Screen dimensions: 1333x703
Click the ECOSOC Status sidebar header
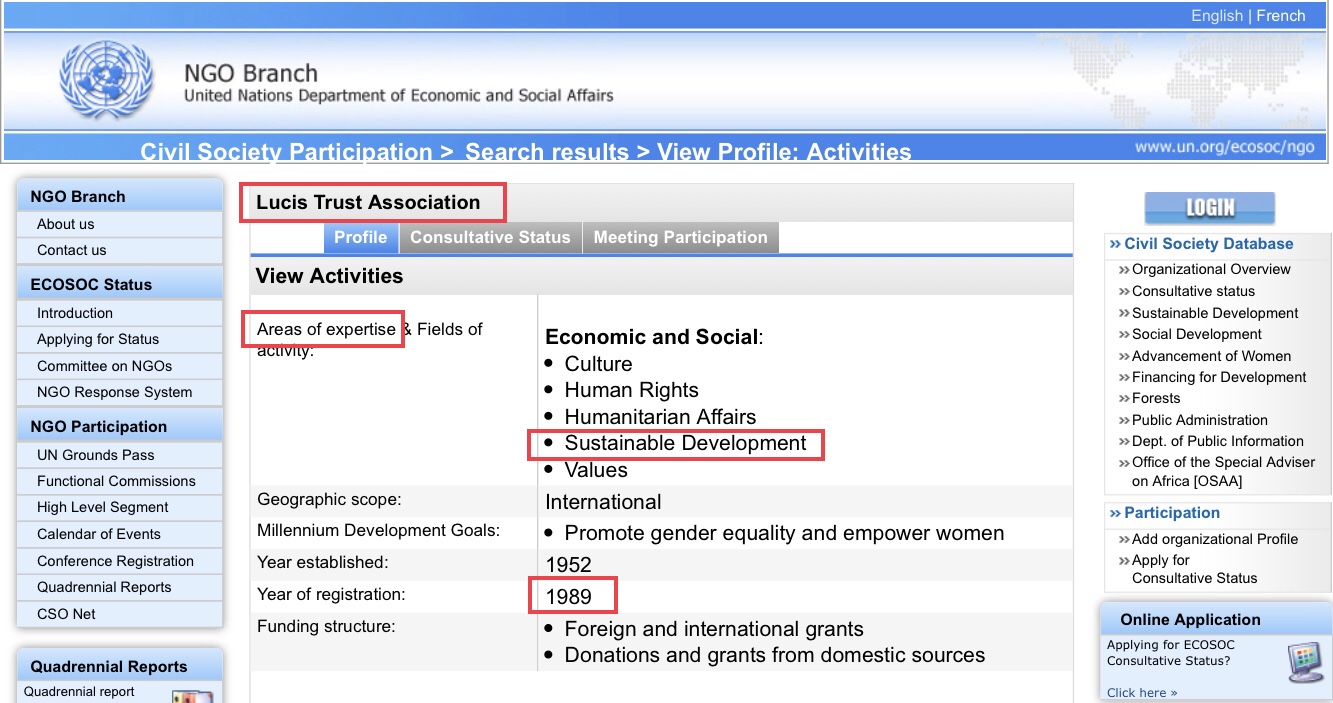coord(120,284)
